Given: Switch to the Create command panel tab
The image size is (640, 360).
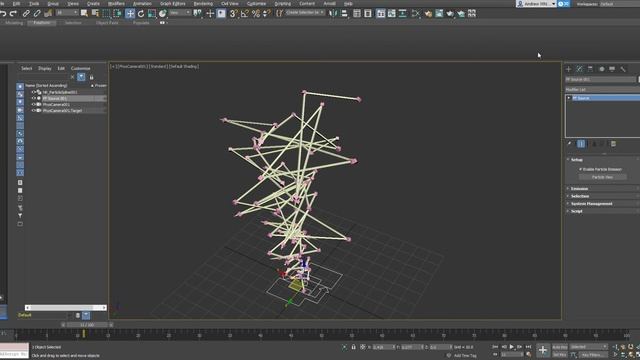Looking at the screenshot, I should [569, 69].
